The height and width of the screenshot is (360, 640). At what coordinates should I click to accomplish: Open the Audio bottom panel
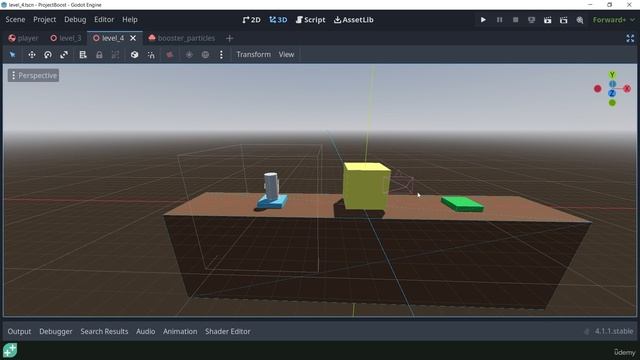(145, 331)
